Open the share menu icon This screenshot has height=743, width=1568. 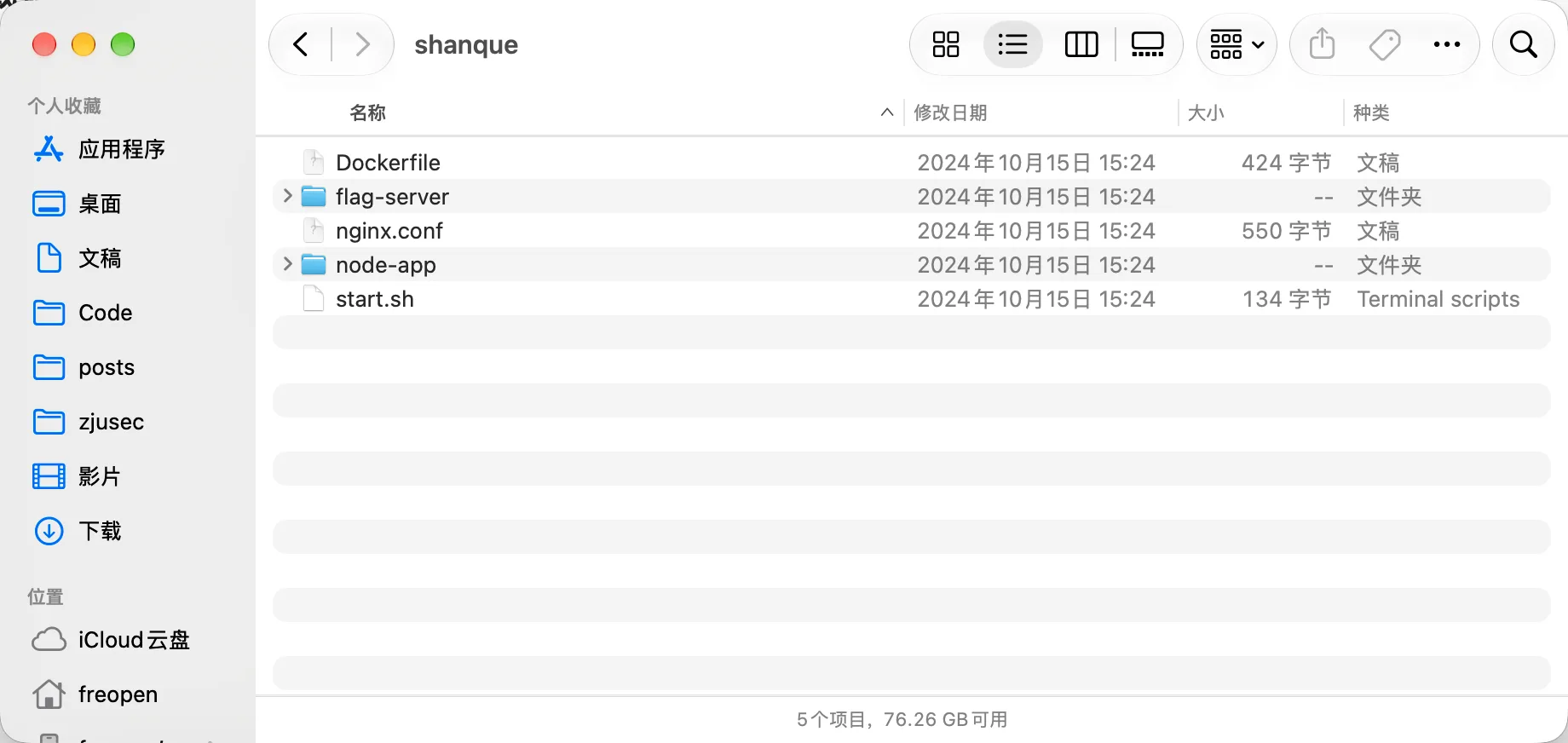[1322, 44]
